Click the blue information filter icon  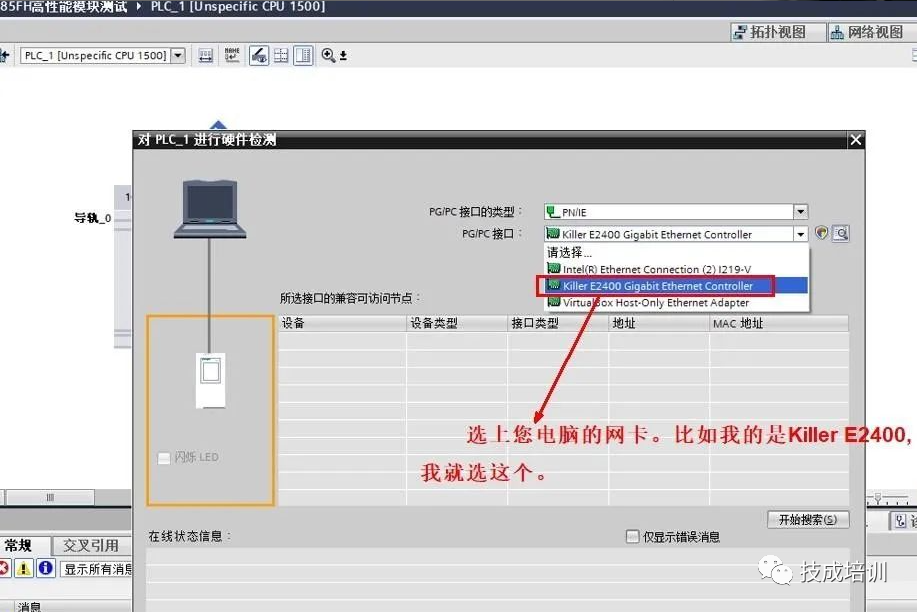[x=46, y=568]
